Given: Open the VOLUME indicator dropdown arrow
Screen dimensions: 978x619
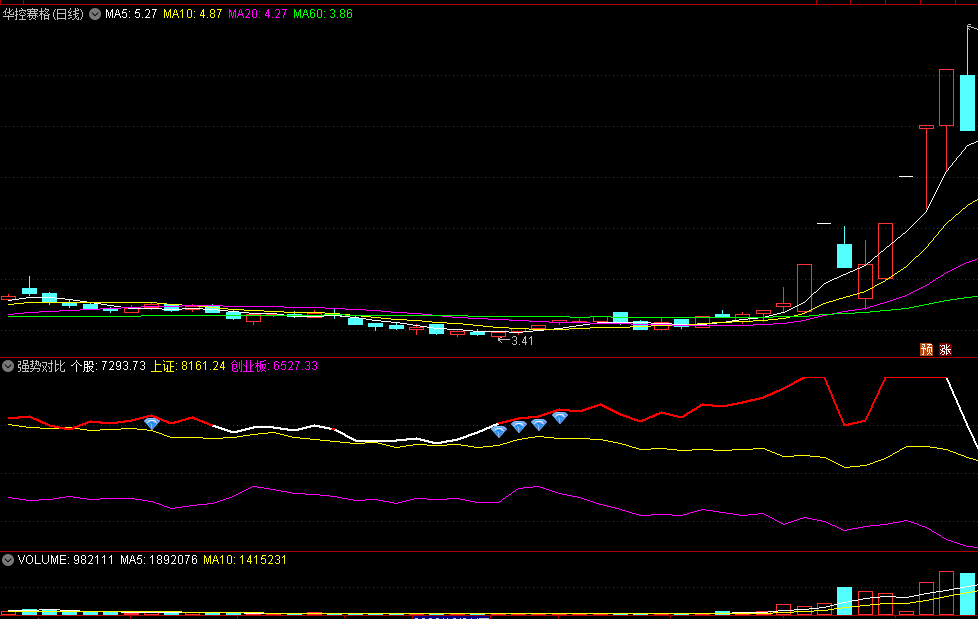Looking at the screenshot, I should (8, 560).
